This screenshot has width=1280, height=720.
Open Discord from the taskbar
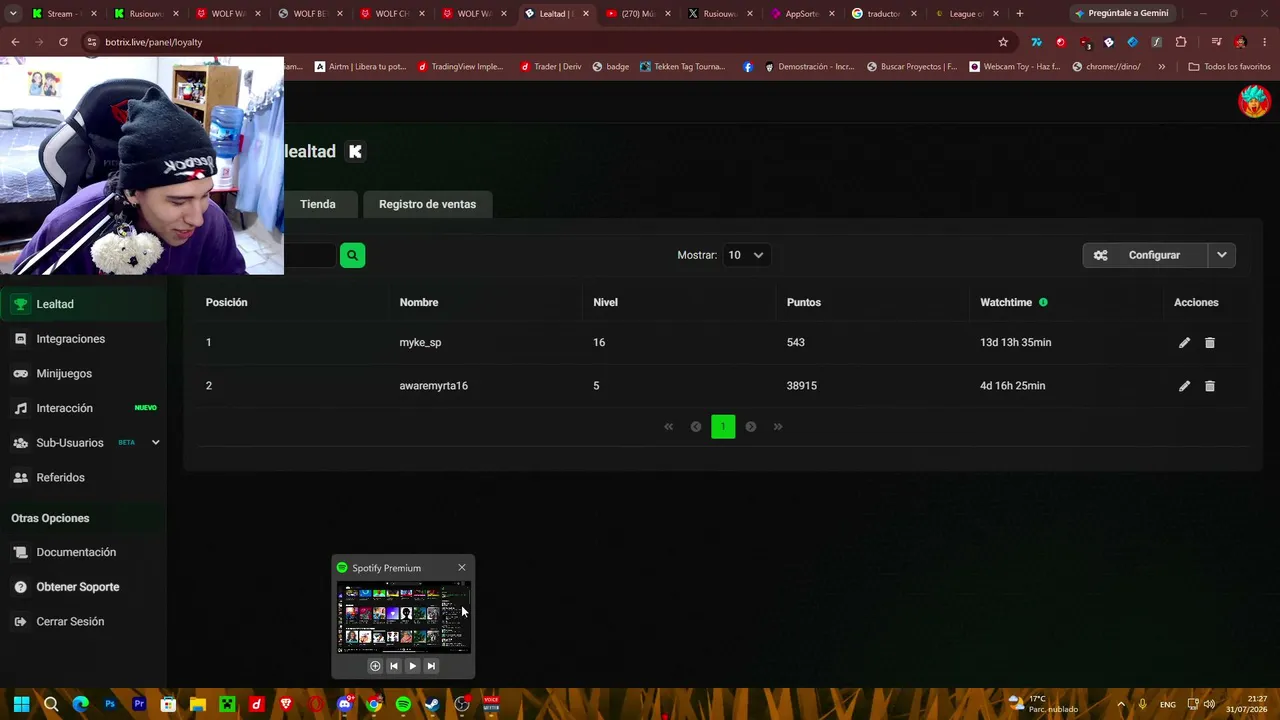(x=345, y=704)
